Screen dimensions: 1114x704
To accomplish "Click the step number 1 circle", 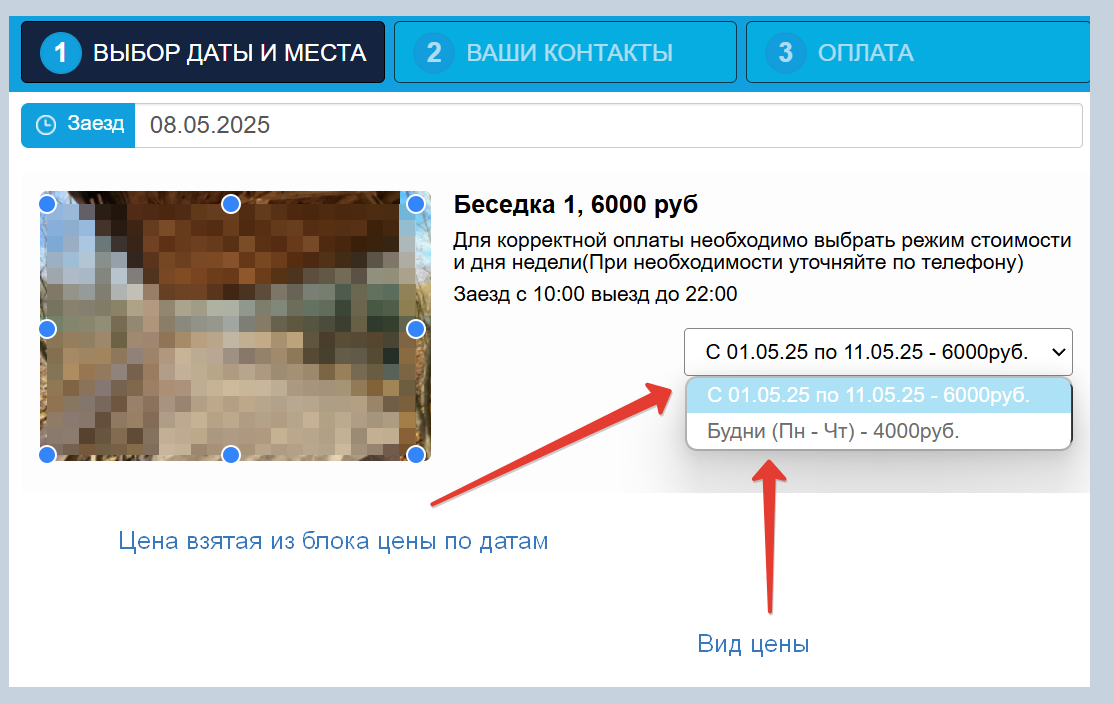I will tap(60, 53).
